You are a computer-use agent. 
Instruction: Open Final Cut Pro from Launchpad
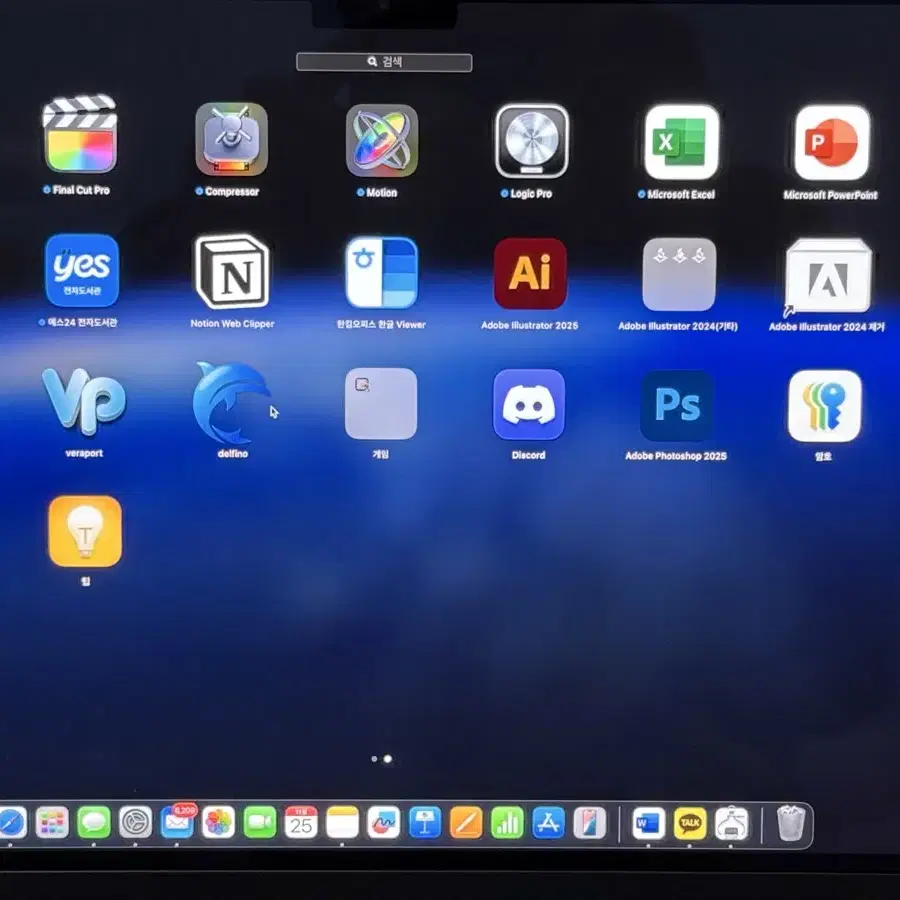coord(80,136)
